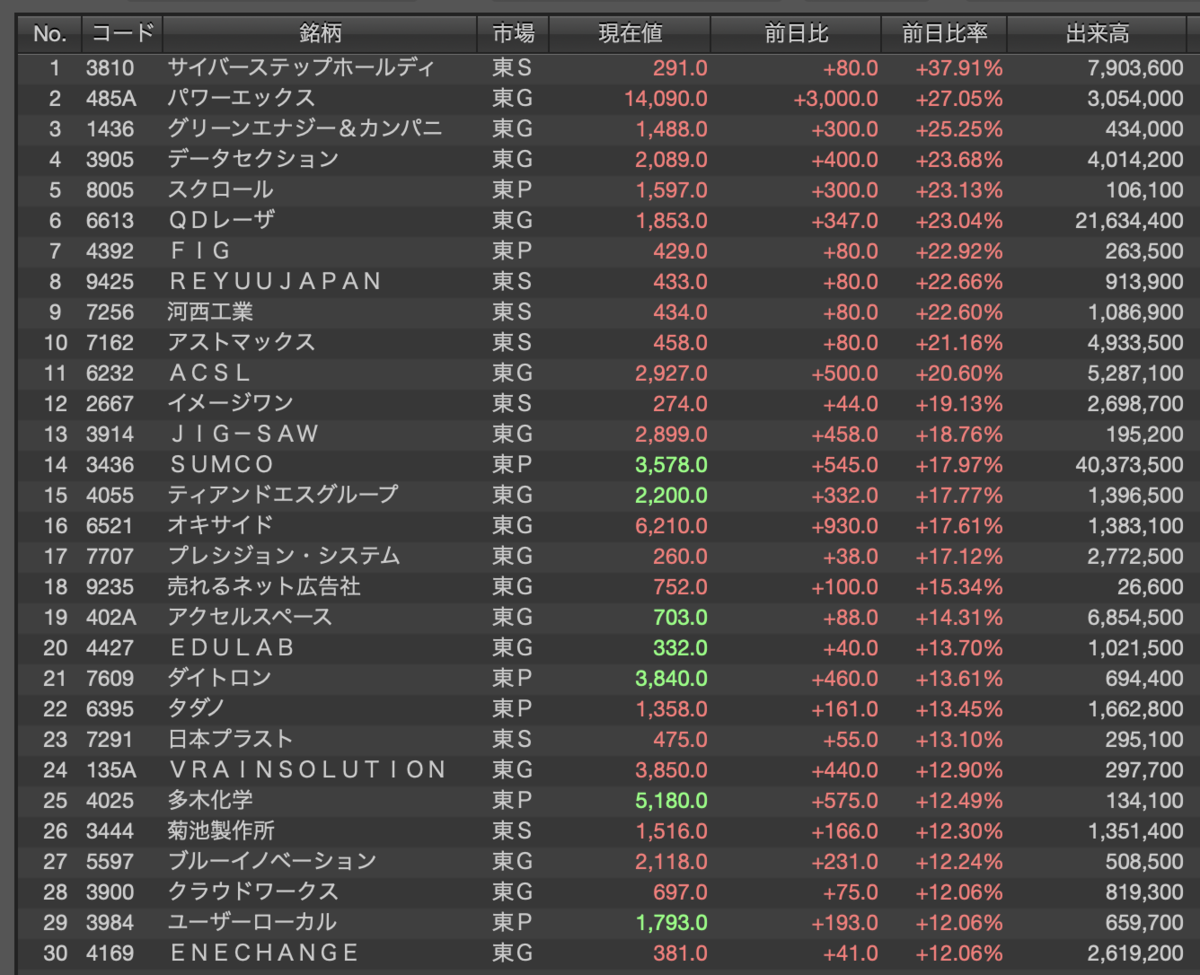Screen dimensions: 1200x975
Task: Sort by the 市場 column header
Action: 513,34
